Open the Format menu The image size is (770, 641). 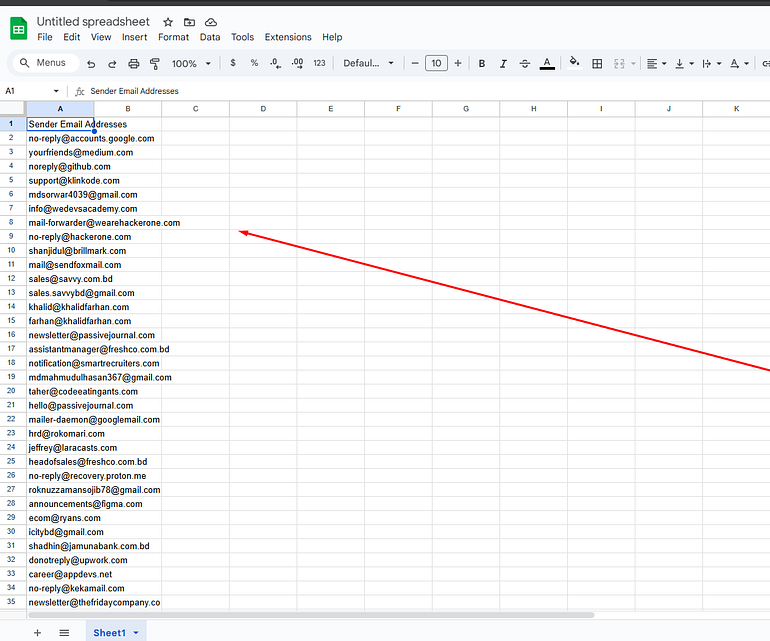point(173,37)
